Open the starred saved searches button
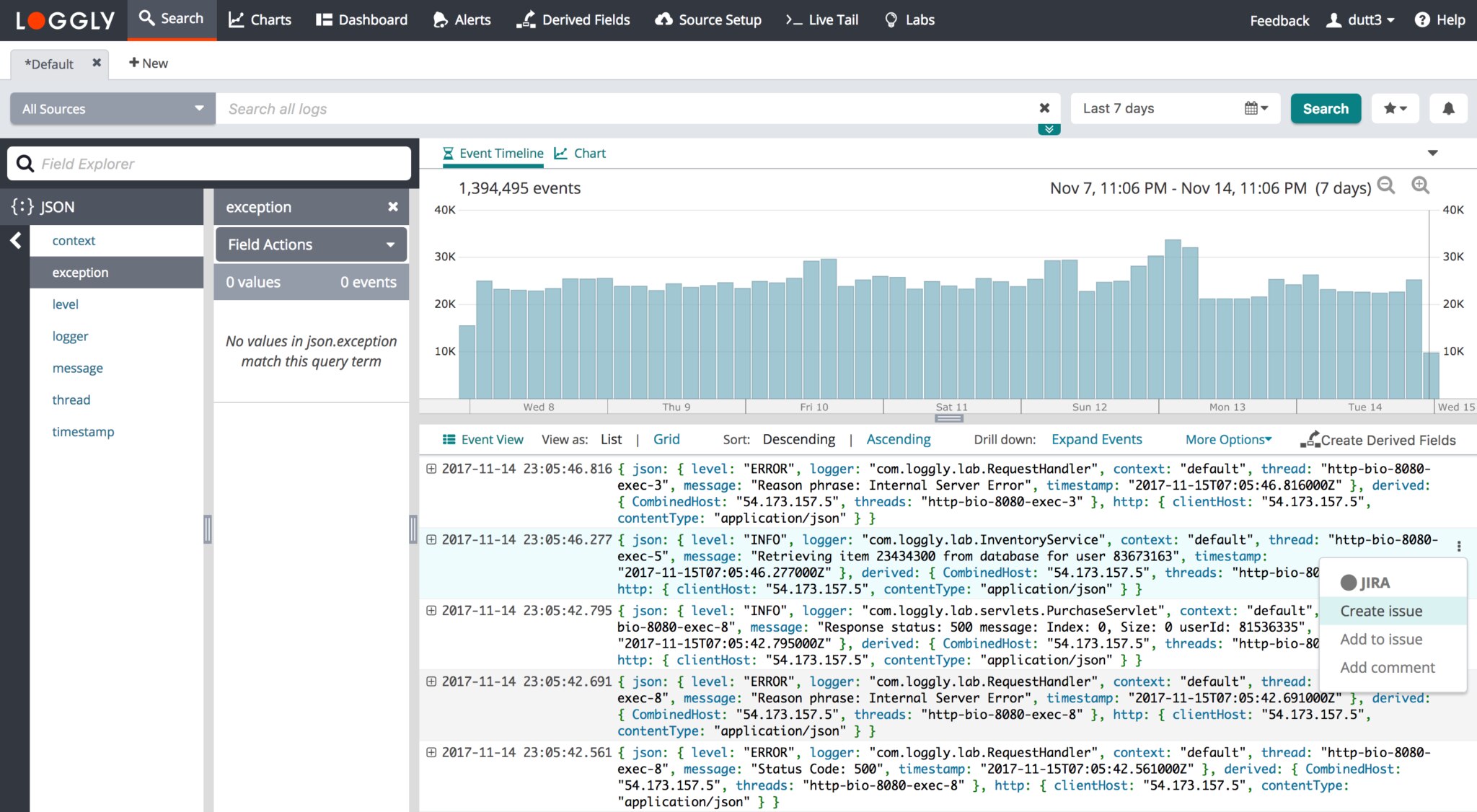The height and width of the screenshot is (812, 1477). [x=1395, y=109]
